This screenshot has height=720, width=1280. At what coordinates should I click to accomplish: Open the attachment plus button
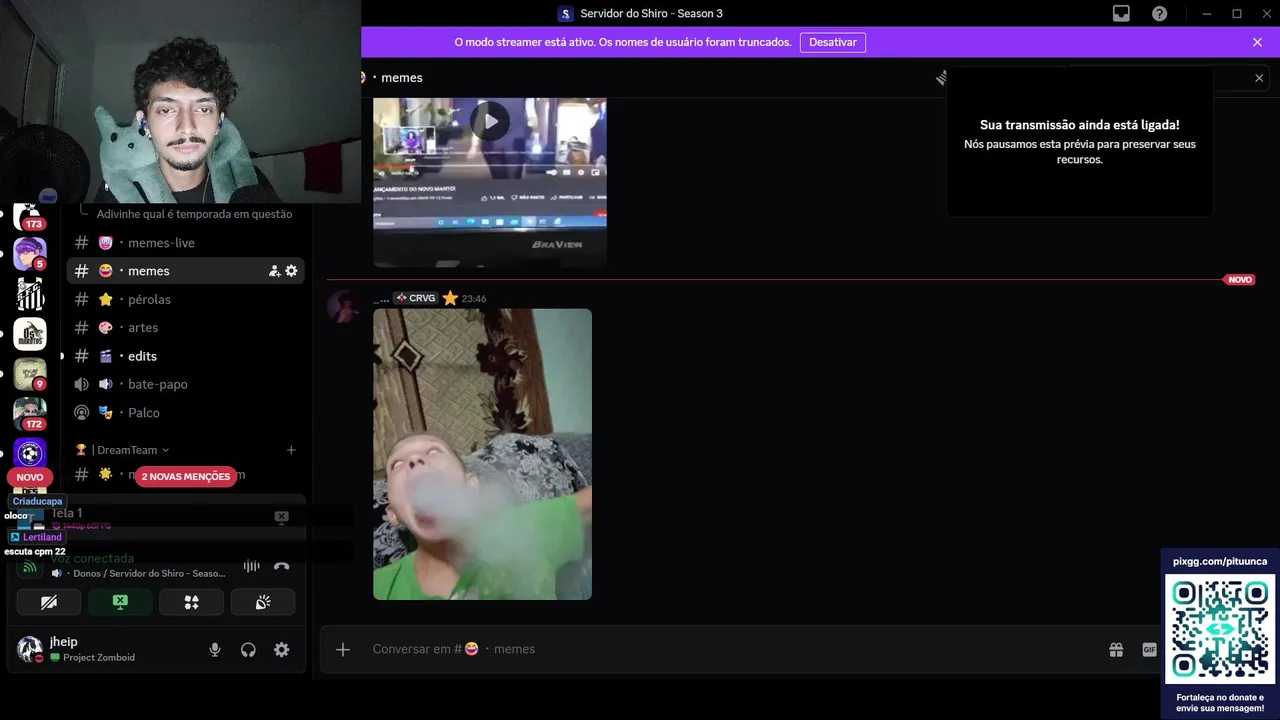343,649
